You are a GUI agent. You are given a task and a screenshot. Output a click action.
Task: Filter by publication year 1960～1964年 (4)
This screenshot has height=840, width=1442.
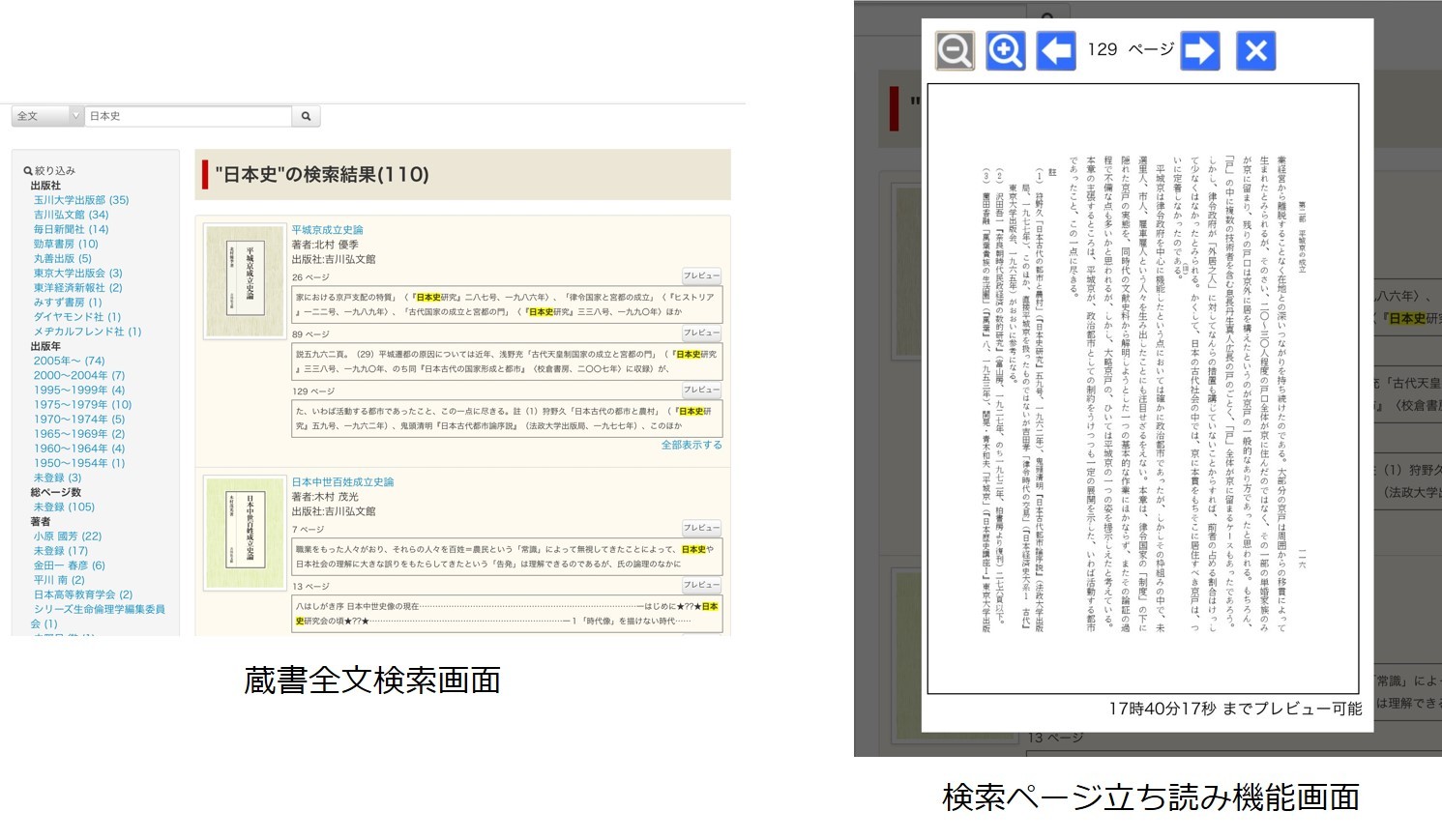pyautogui.click(x=79, y=448)
